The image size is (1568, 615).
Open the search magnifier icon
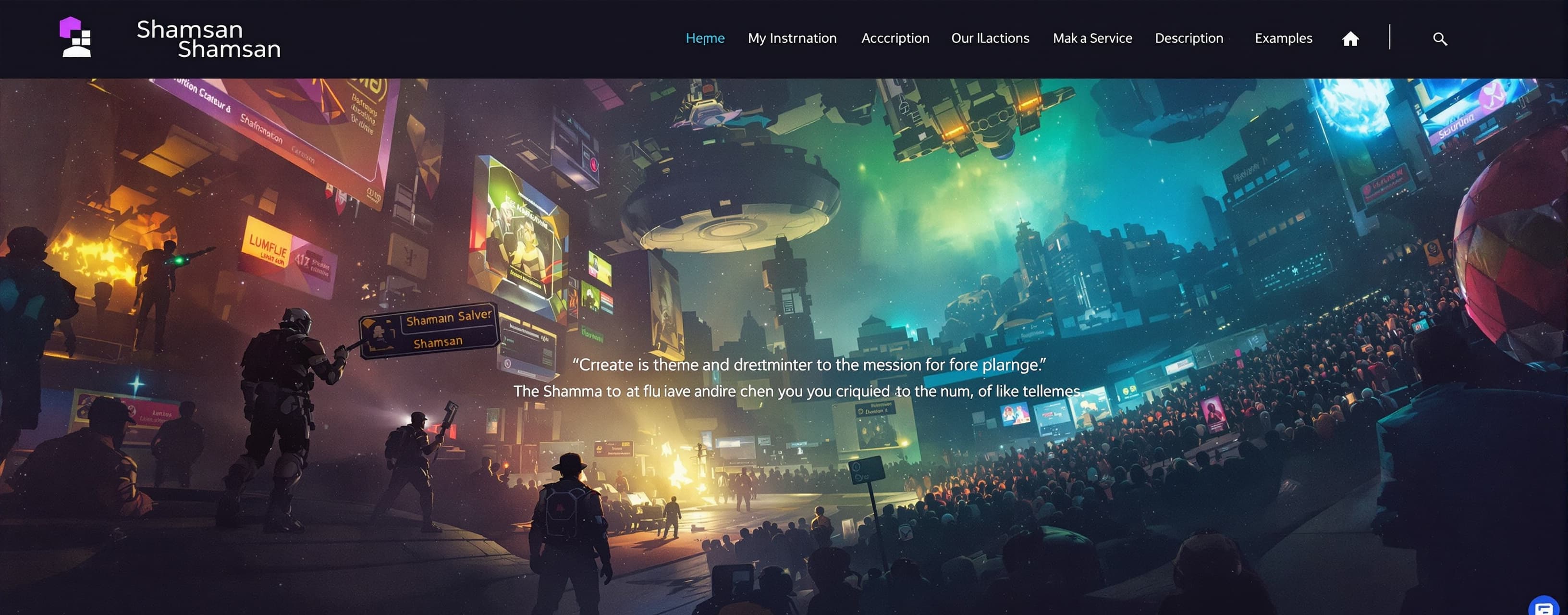click(x=1440, y=39)
